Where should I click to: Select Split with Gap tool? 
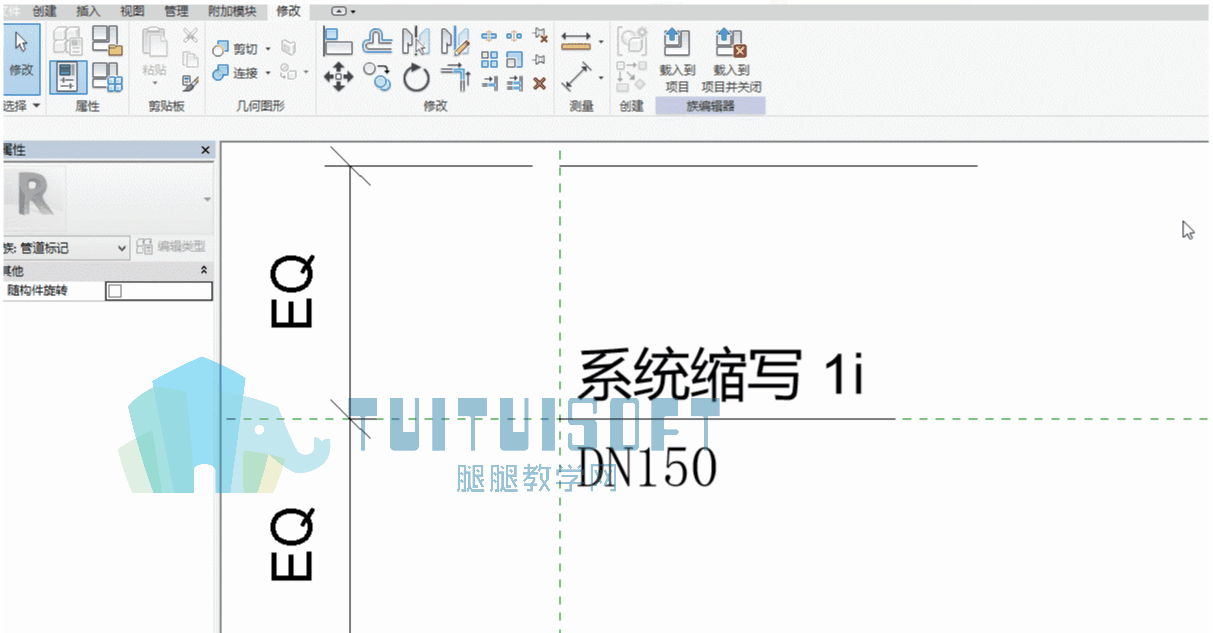click(x=514, y=36)
